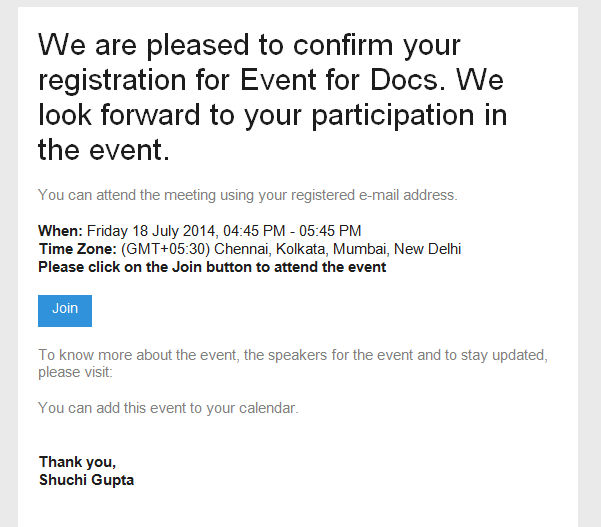Click the blue Join button
Image resolution: width=601 pixels, height=527 pixels.
[65, 311]
